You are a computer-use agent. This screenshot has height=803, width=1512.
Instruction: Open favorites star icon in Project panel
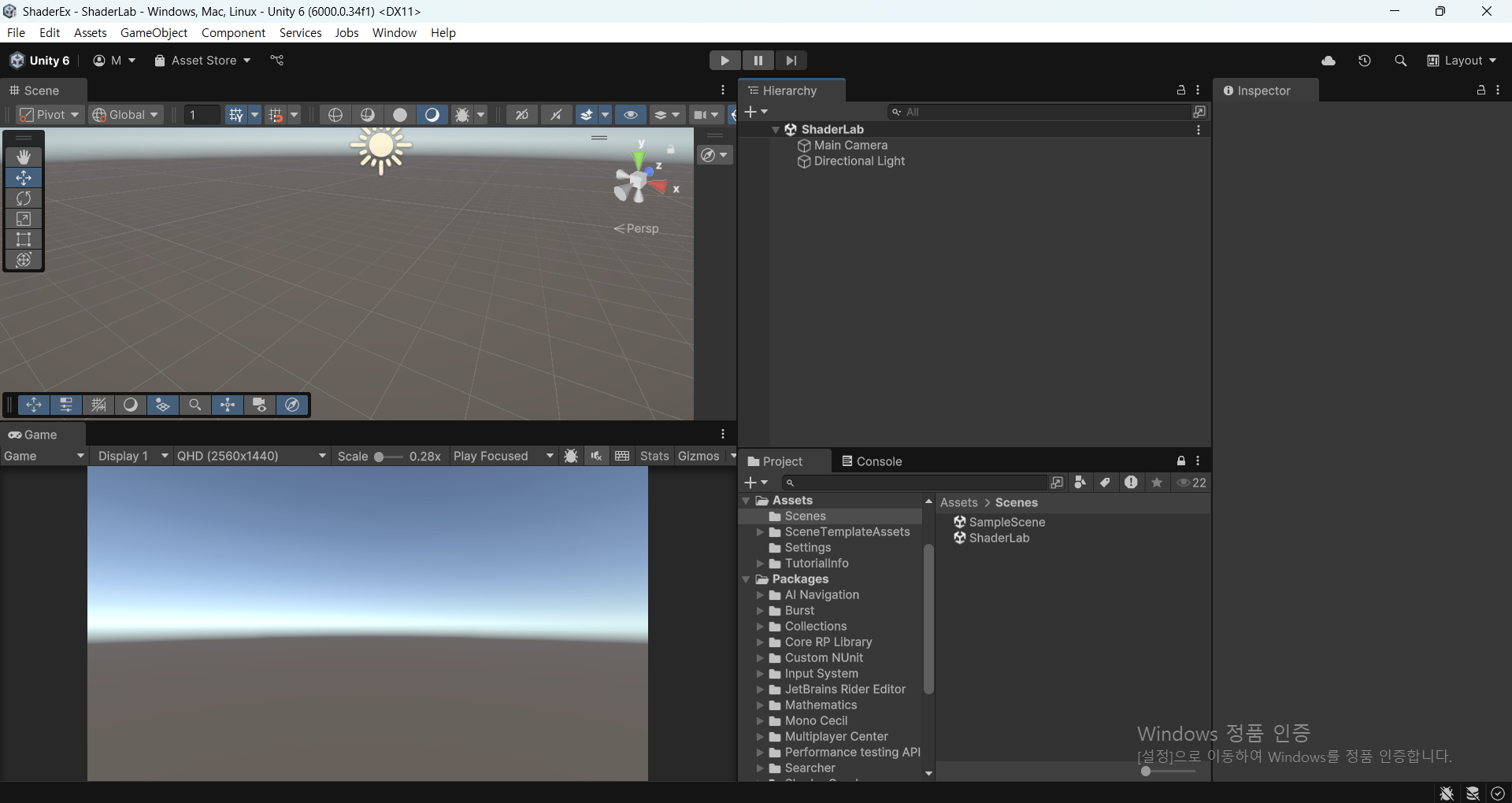(1157, 483)
